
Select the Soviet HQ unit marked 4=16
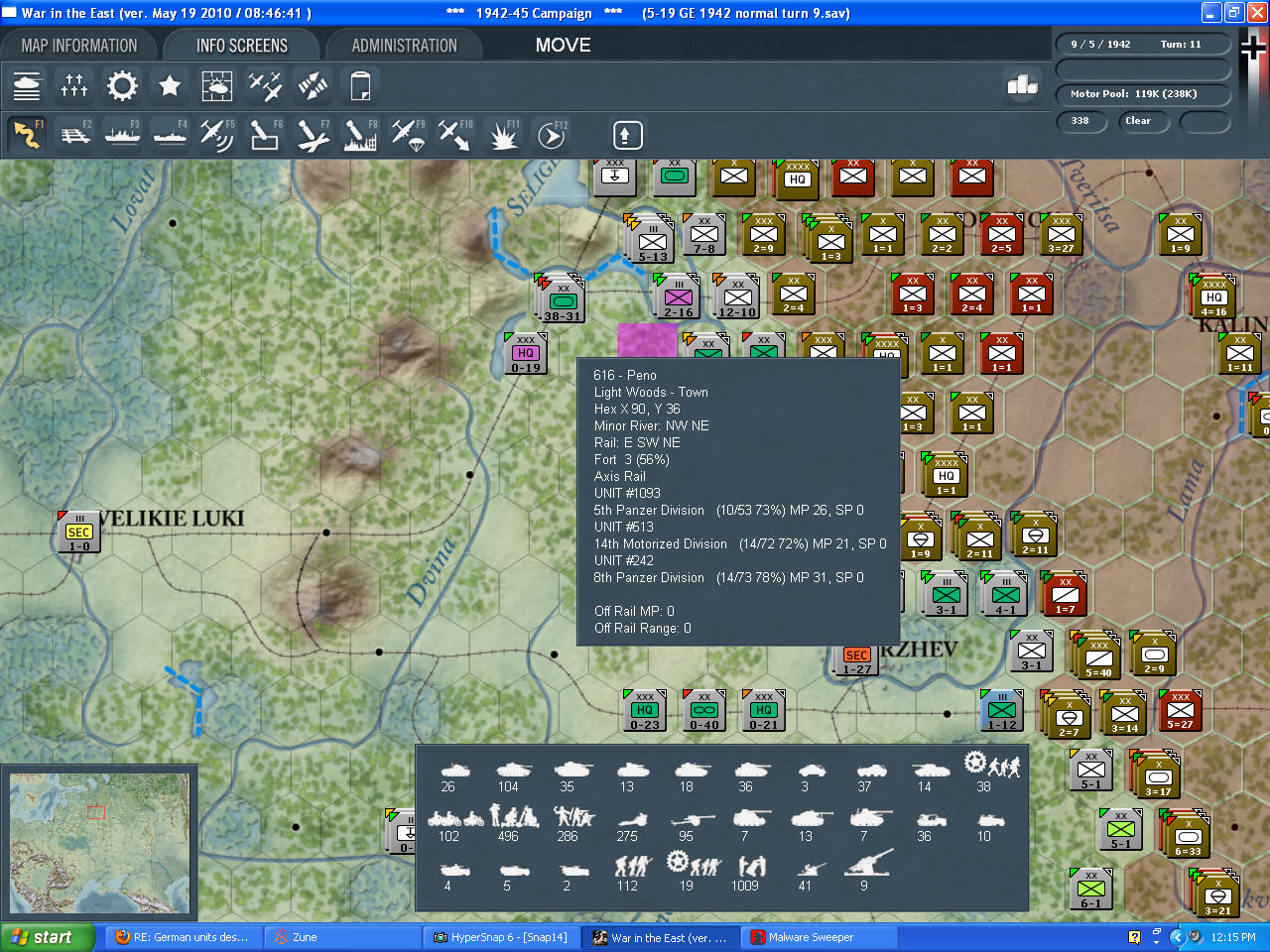point(1212,296)
